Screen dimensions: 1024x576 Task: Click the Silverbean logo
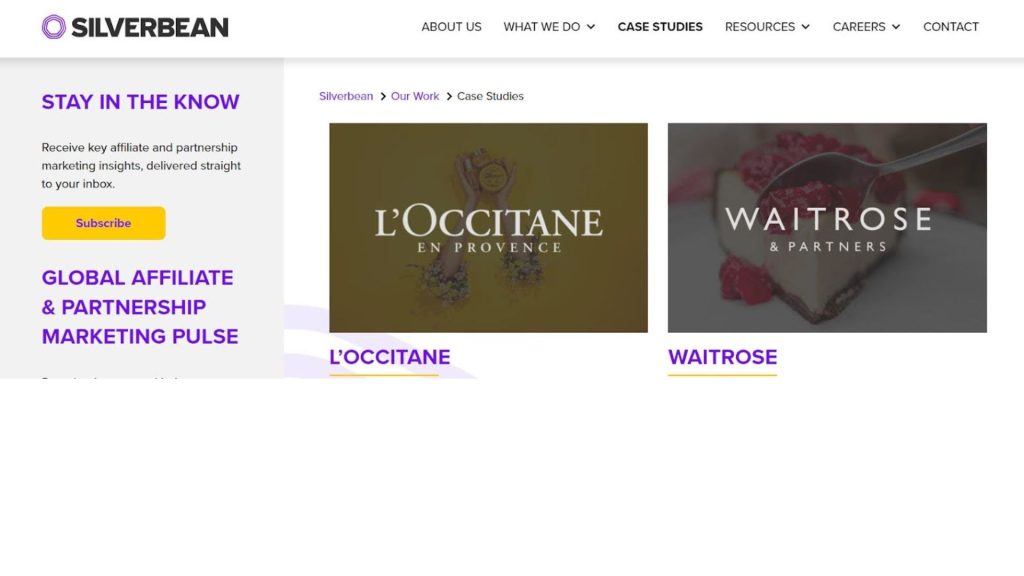pyautogui.click(x=135, y=27)
